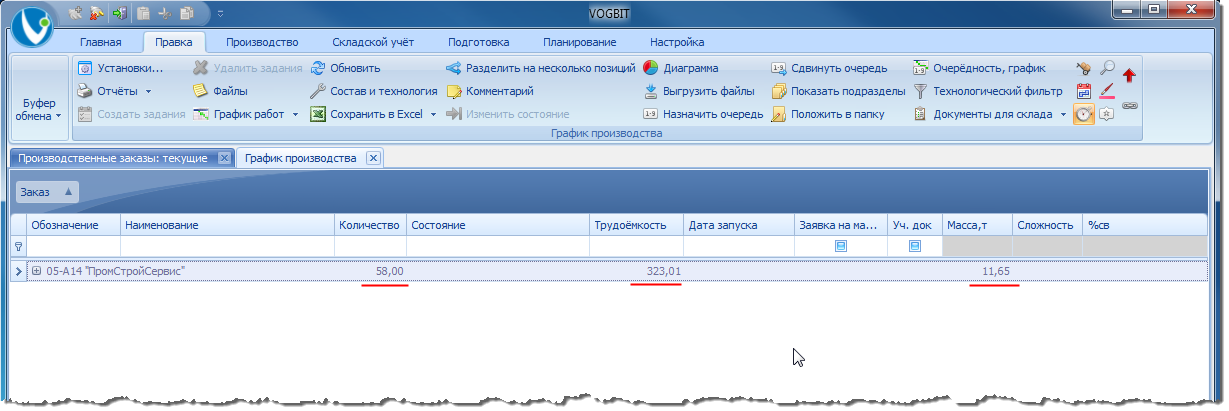Toggle the Уч. док filter checkbox

(914, 246)
